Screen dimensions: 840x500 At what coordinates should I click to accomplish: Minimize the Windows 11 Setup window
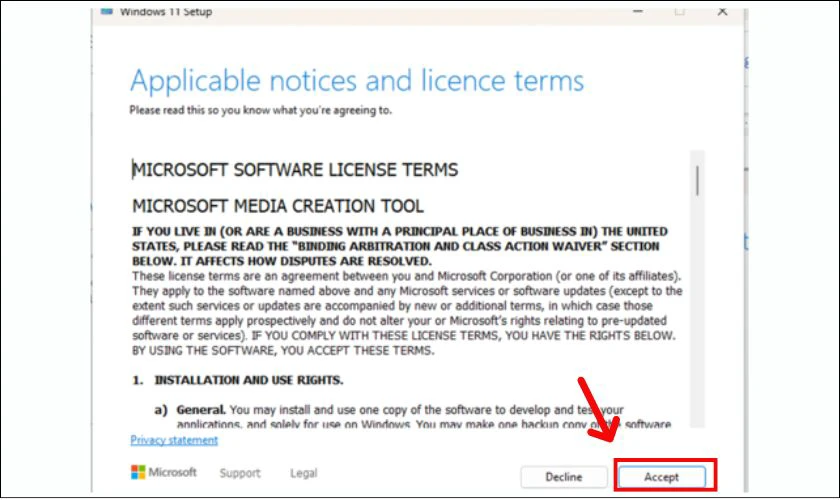tap(638, 11)
